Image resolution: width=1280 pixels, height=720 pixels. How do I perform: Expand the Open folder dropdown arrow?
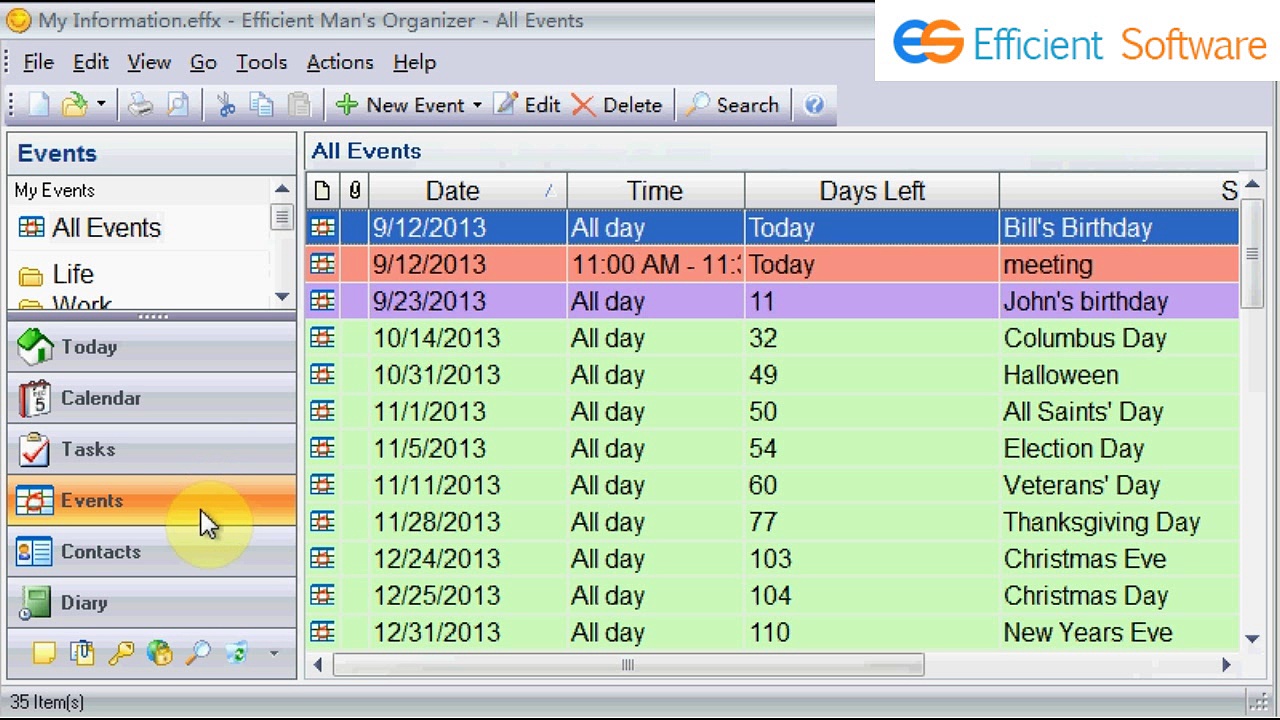(101, 105)
